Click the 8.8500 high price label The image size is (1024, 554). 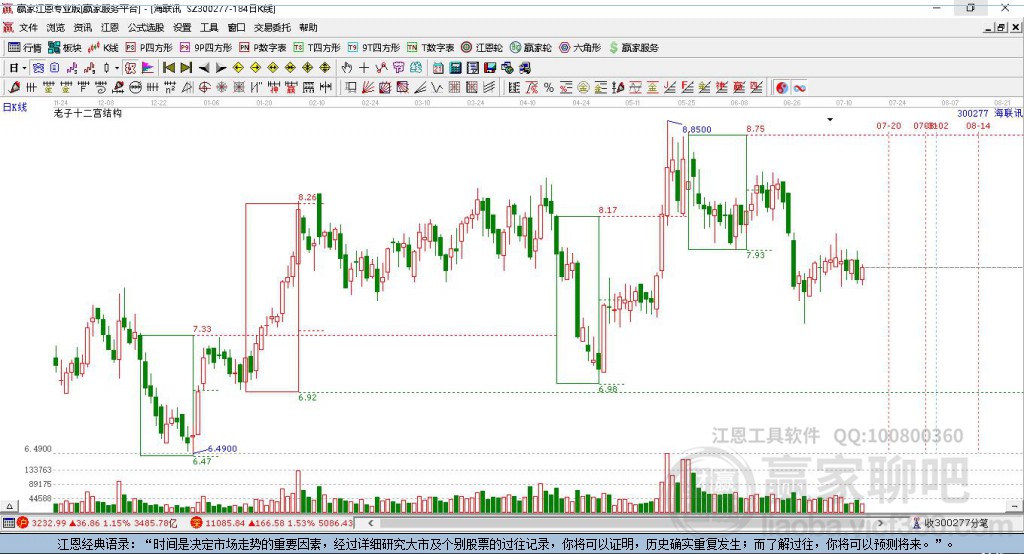click(697, 129)
